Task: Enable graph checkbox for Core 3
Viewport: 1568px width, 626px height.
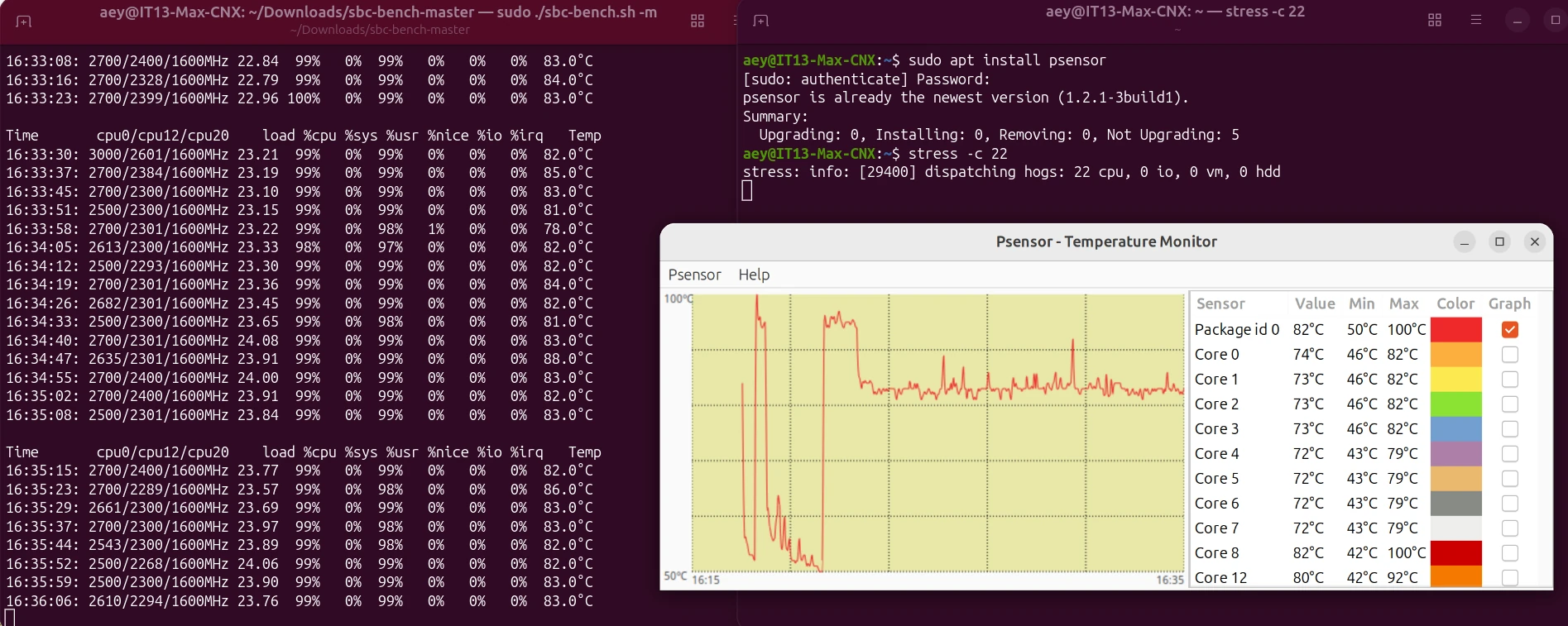Action: (x=1510, y=428)
